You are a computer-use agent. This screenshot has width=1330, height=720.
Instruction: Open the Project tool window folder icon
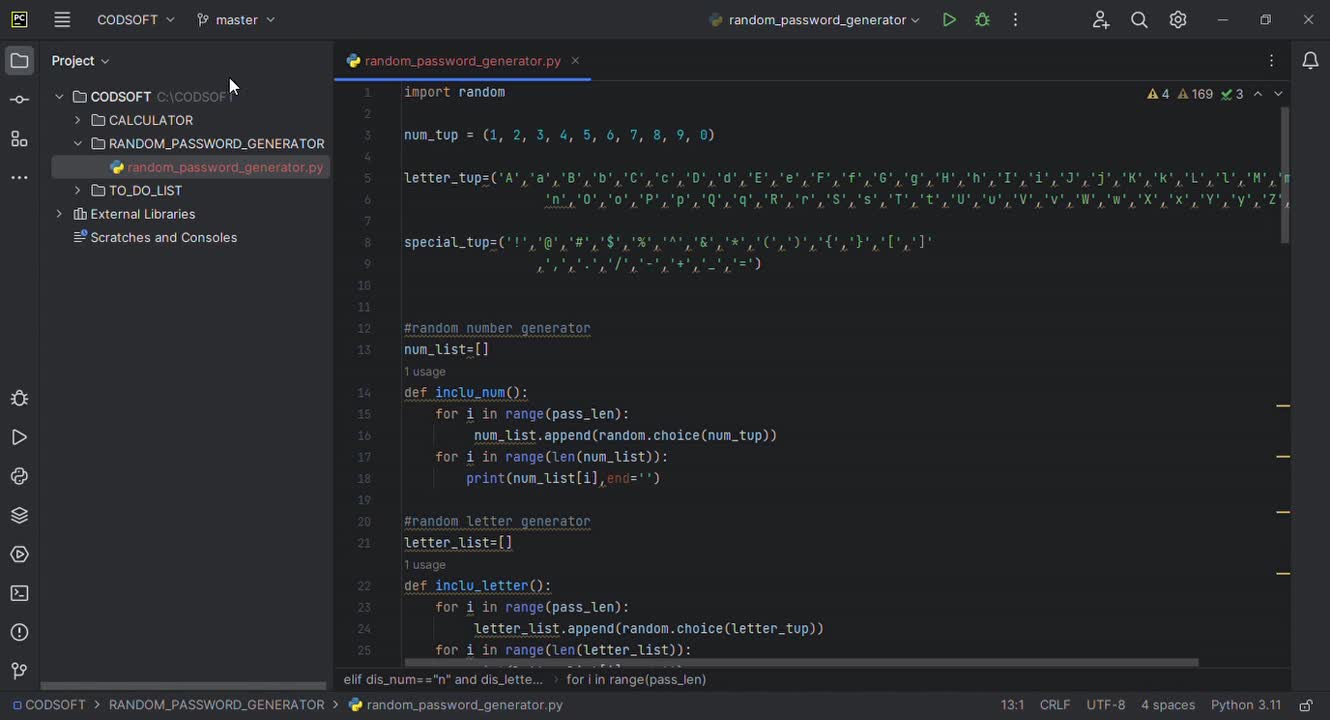19,60
